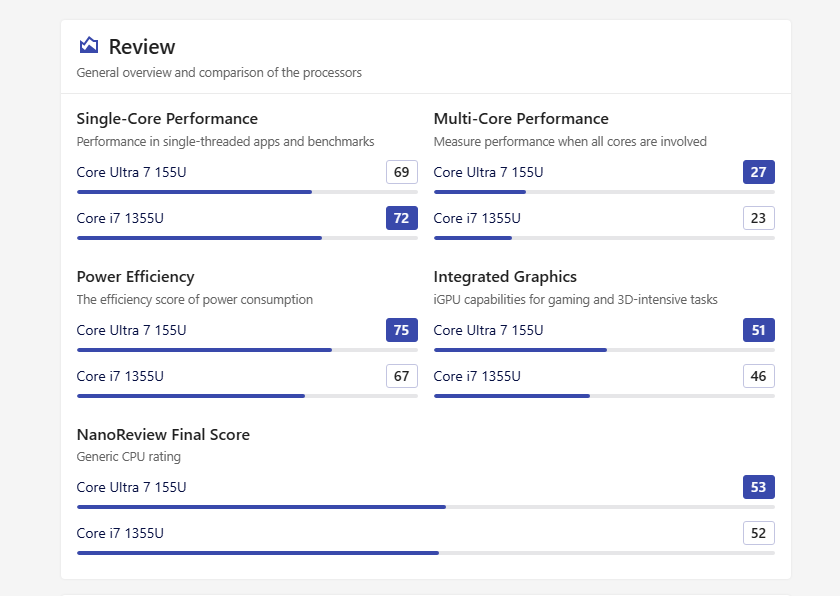840x596 pixels.
Task: Click the Integrated Graphics score 46
Action: pos(759,376)
